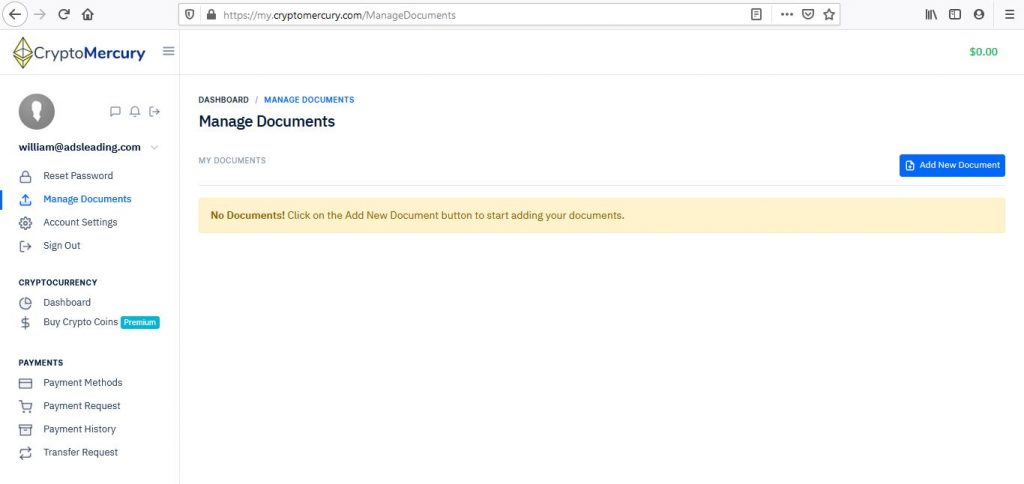Click the PAYMENTS sidebar section heading
The width and height of the screenshot is (1024, 484).
point(40,363)
